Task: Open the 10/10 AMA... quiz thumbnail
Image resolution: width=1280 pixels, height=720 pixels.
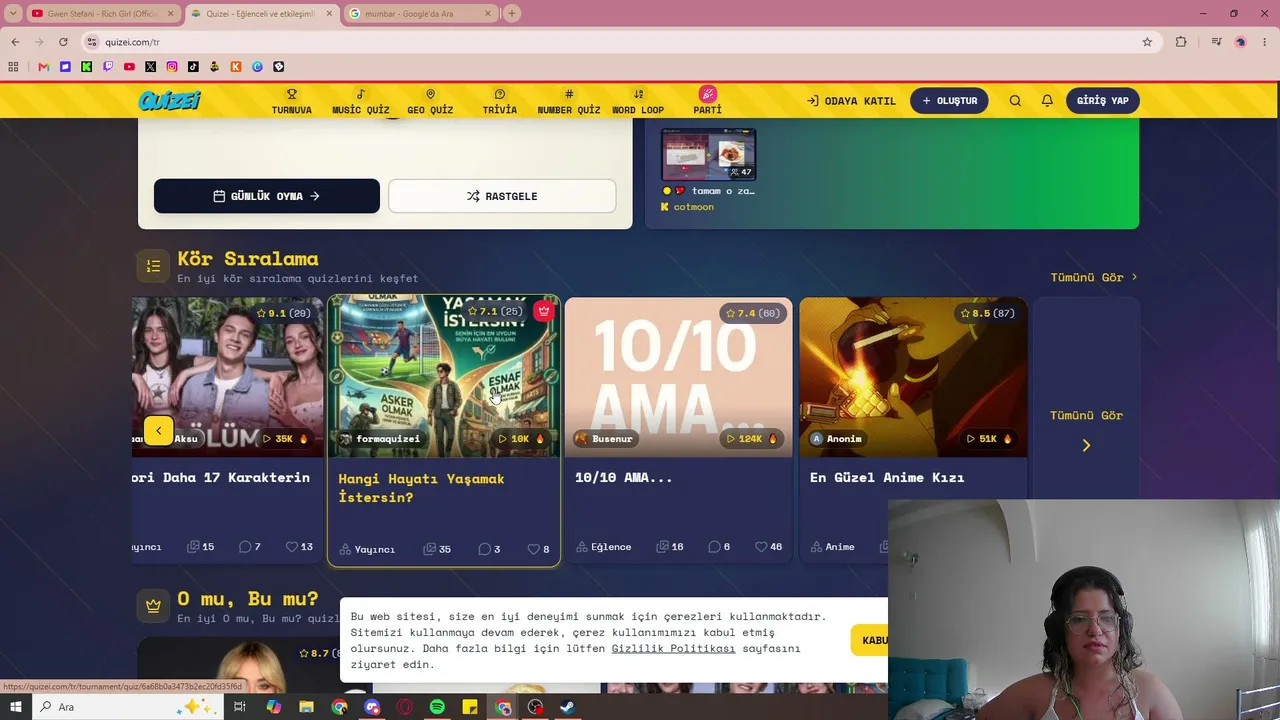Action: pyautogui.click(x=678, y=377)
